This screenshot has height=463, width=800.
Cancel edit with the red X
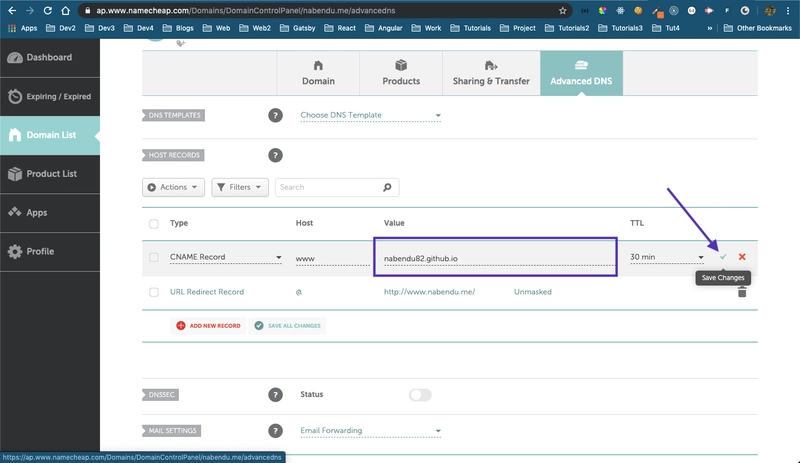click(742, 257)
